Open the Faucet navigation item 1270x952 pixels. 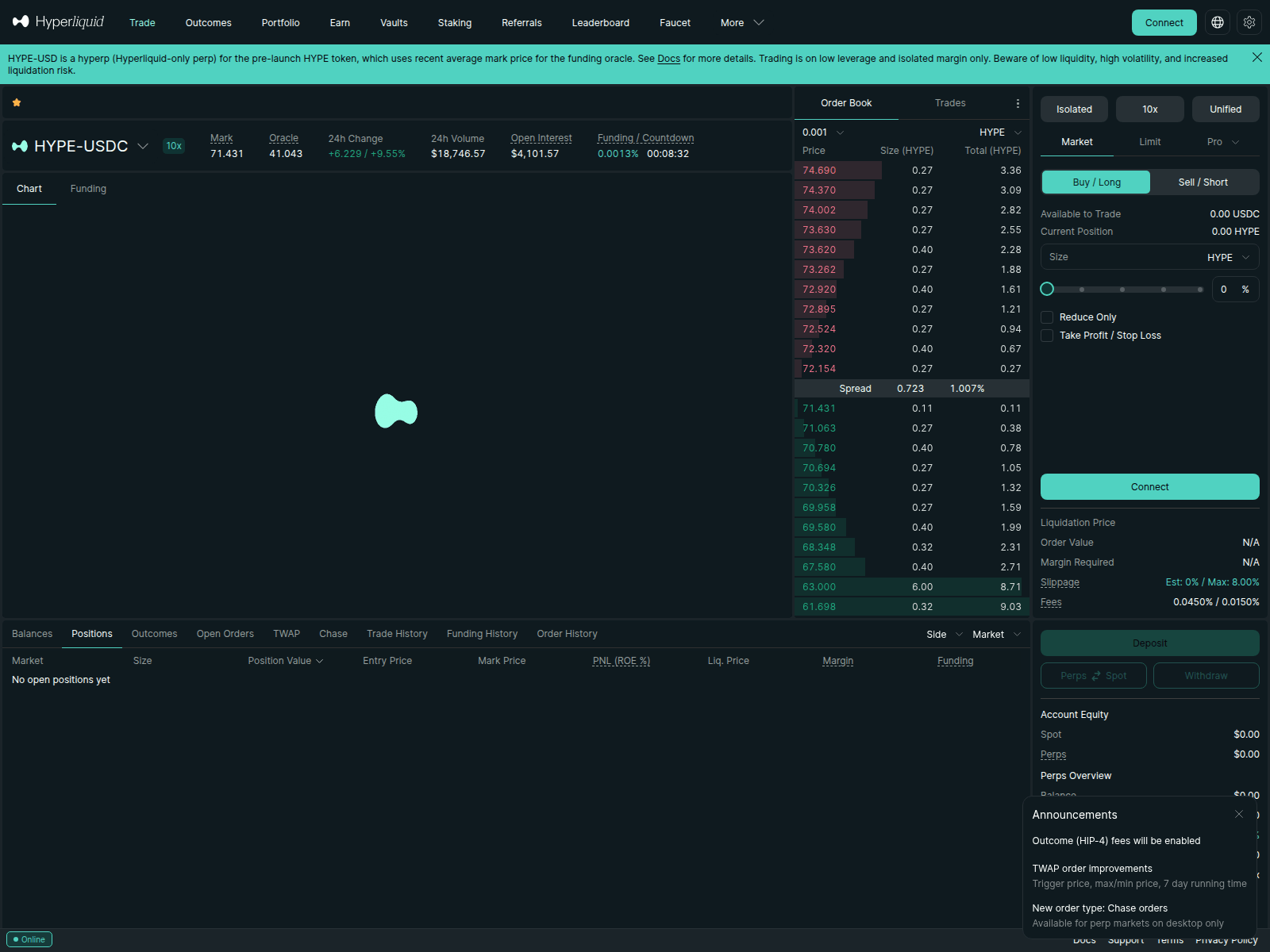pos(675,22)
